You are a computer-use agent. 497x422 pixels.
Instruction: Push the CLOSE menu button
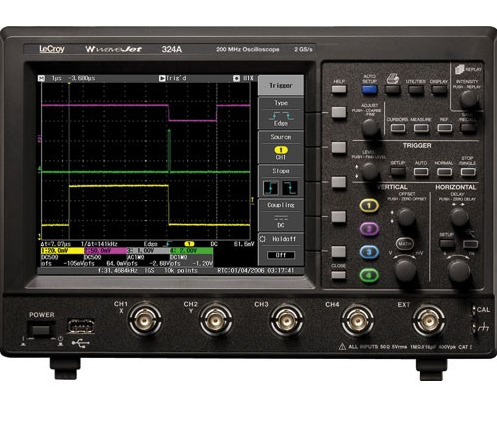tap(339, 275)
